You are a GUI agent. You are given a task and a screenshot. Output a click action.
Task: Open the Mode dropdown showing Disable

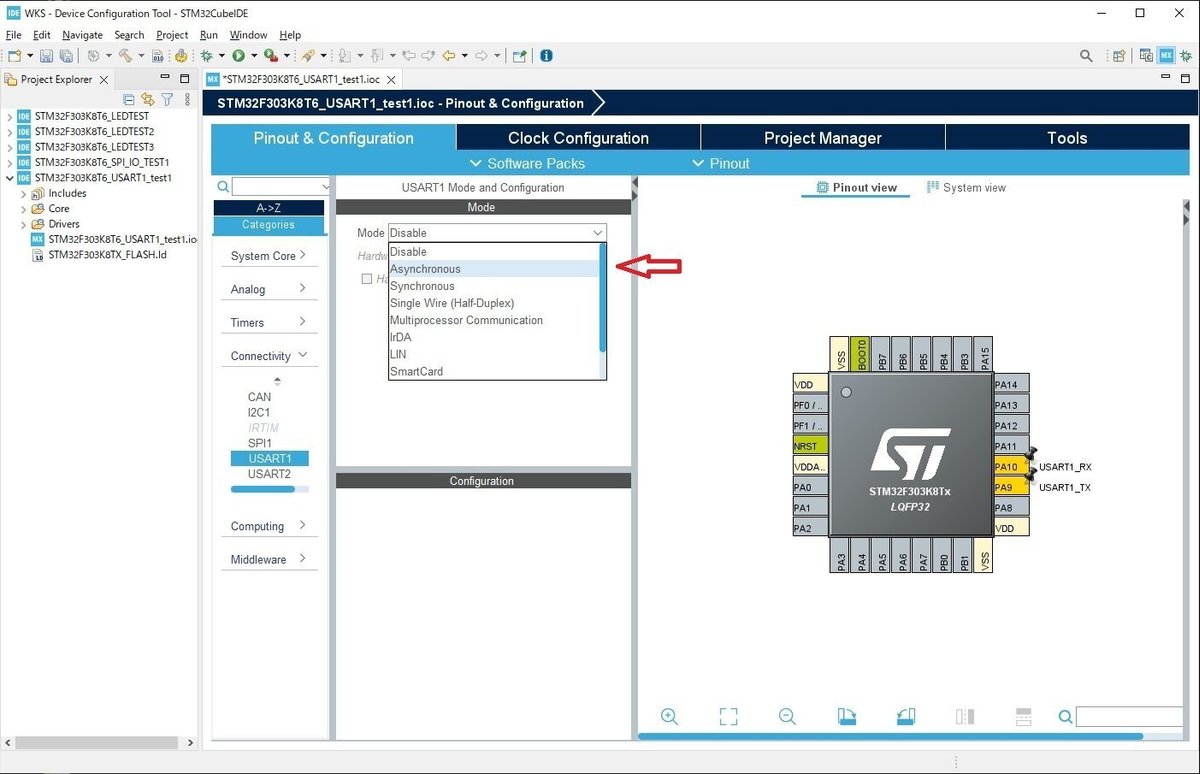(497, 233)
